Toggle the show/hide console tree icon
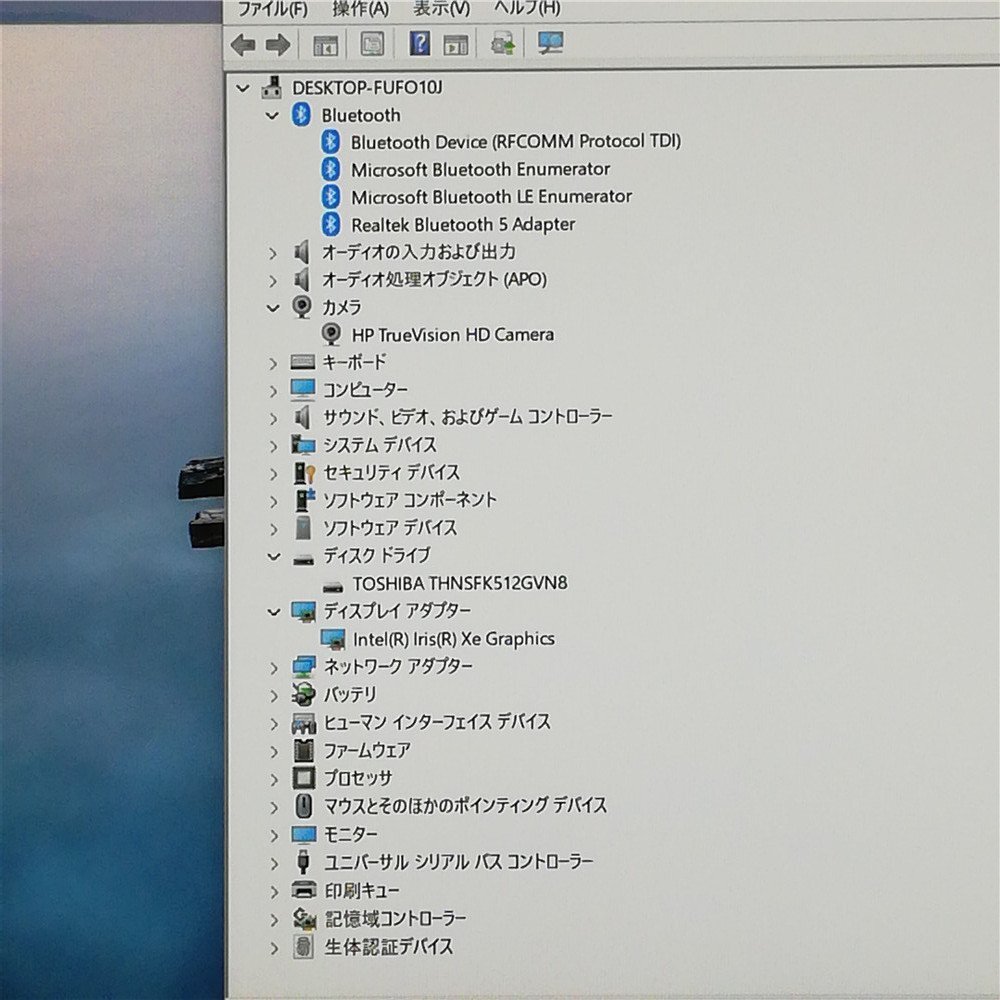Image resolution: width=1000 pixels, height=1000 pixels. pos(326,45)
